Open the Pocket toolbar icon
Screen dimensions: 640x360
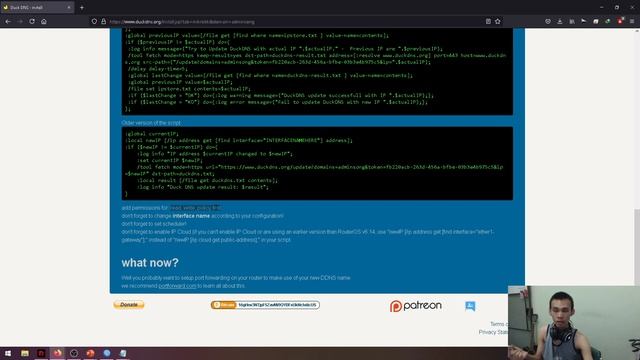(x=548, y=21)
